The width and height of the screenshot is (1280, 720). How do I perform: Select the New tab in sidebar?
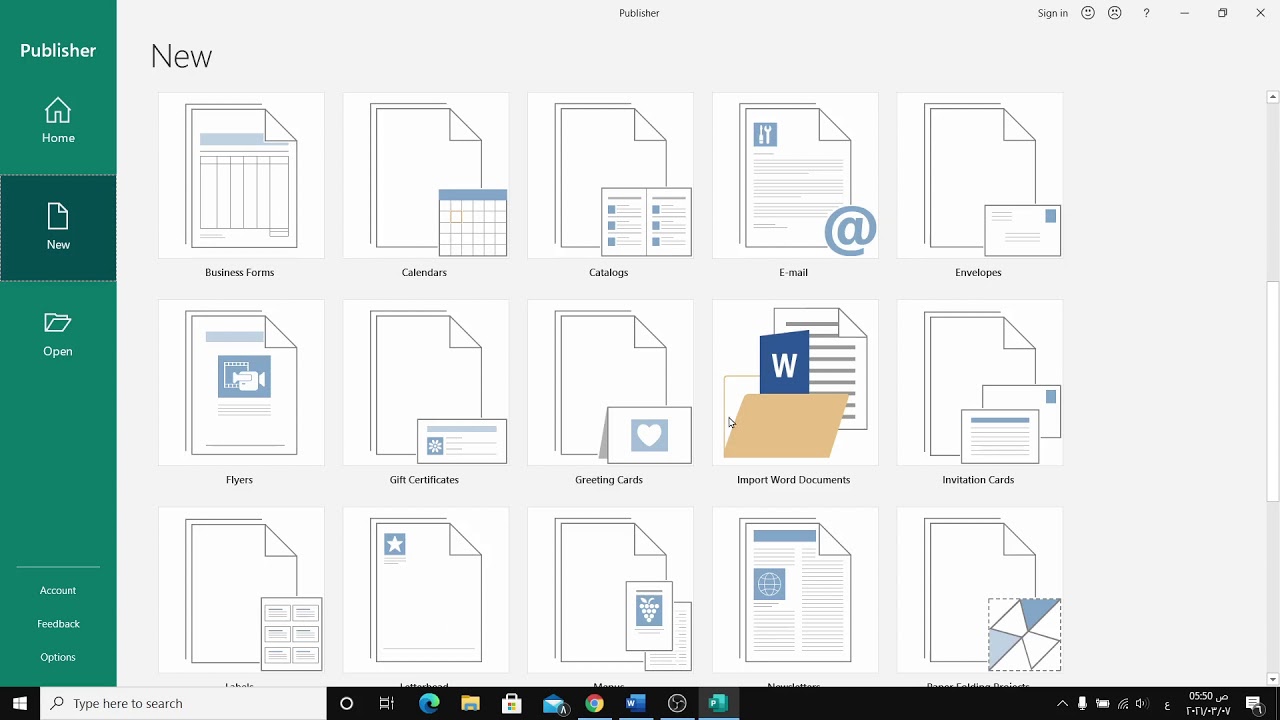pyautogui.click(x=58, y=228)
